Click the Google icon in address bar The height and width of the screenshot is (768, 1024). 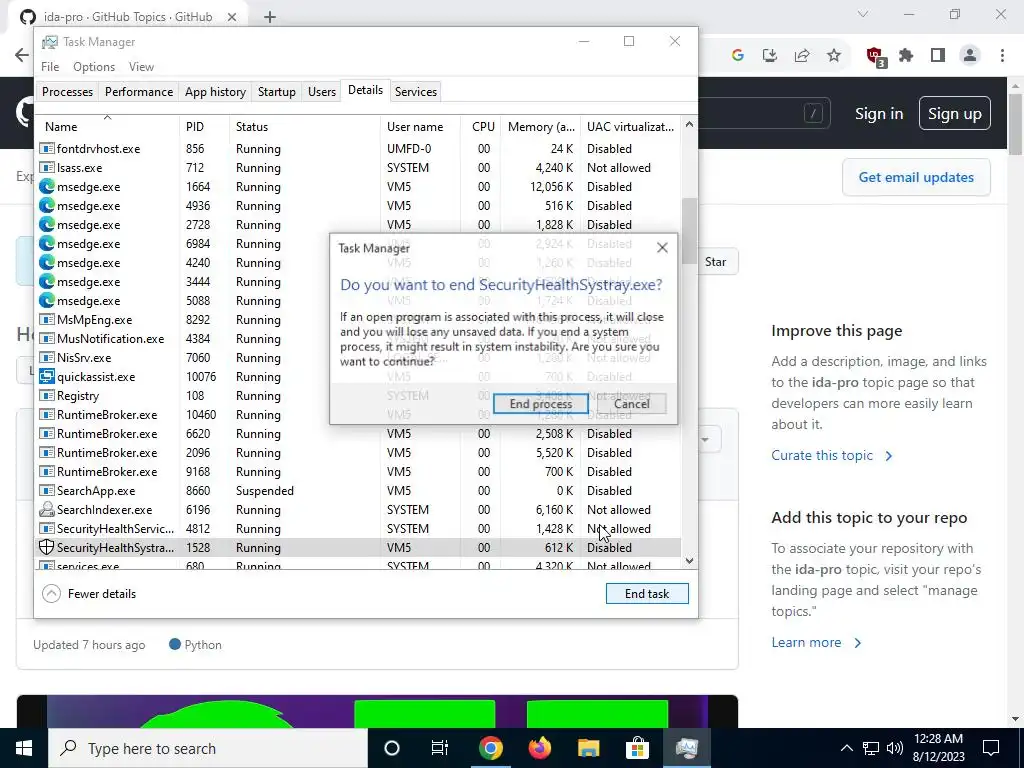pos(738,56)
